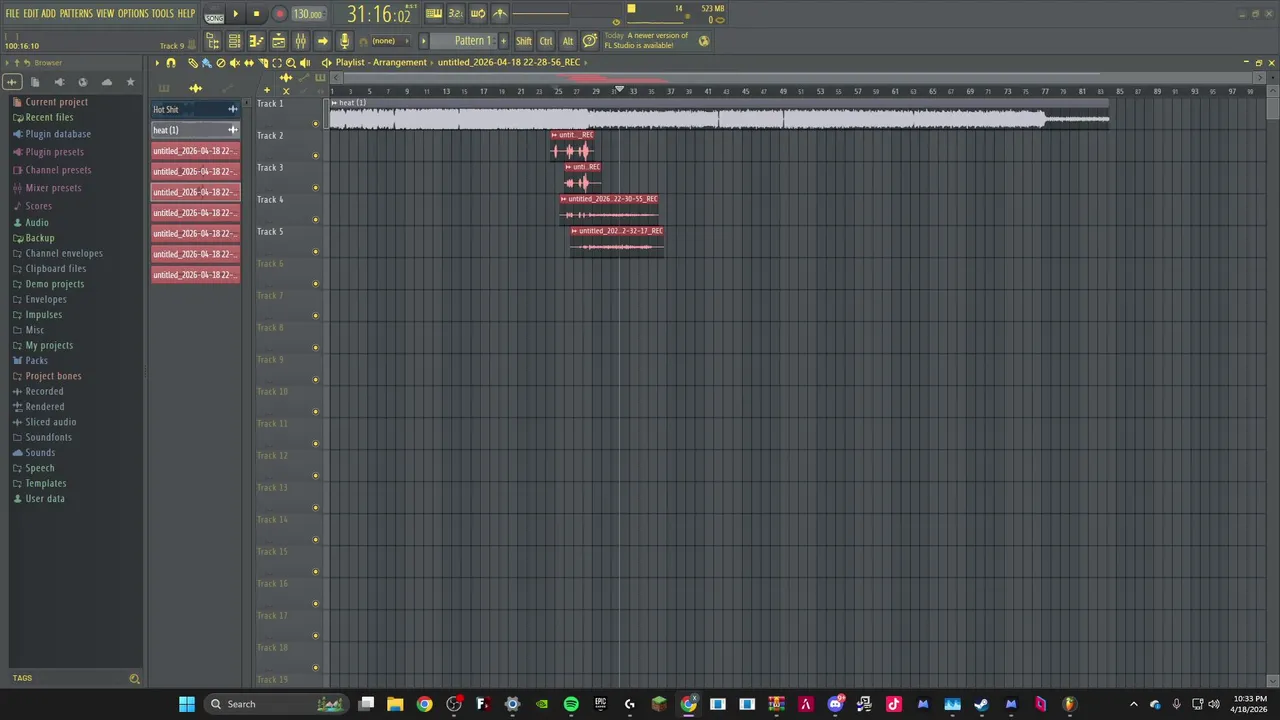
Task: Open the mixer view button
Action: (300, 41)
